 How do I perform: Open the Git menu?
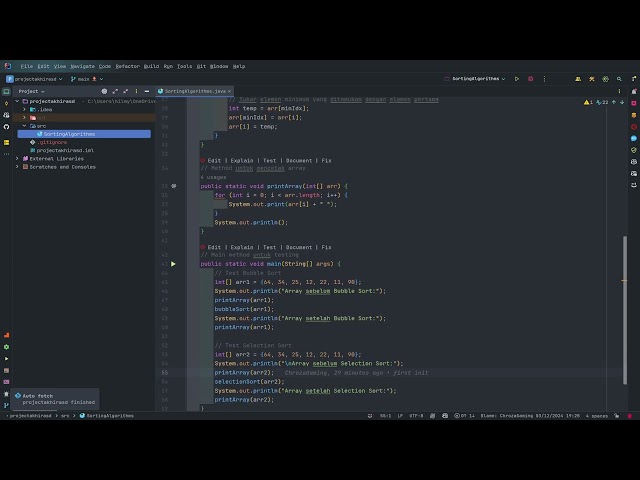click(201, 66)
